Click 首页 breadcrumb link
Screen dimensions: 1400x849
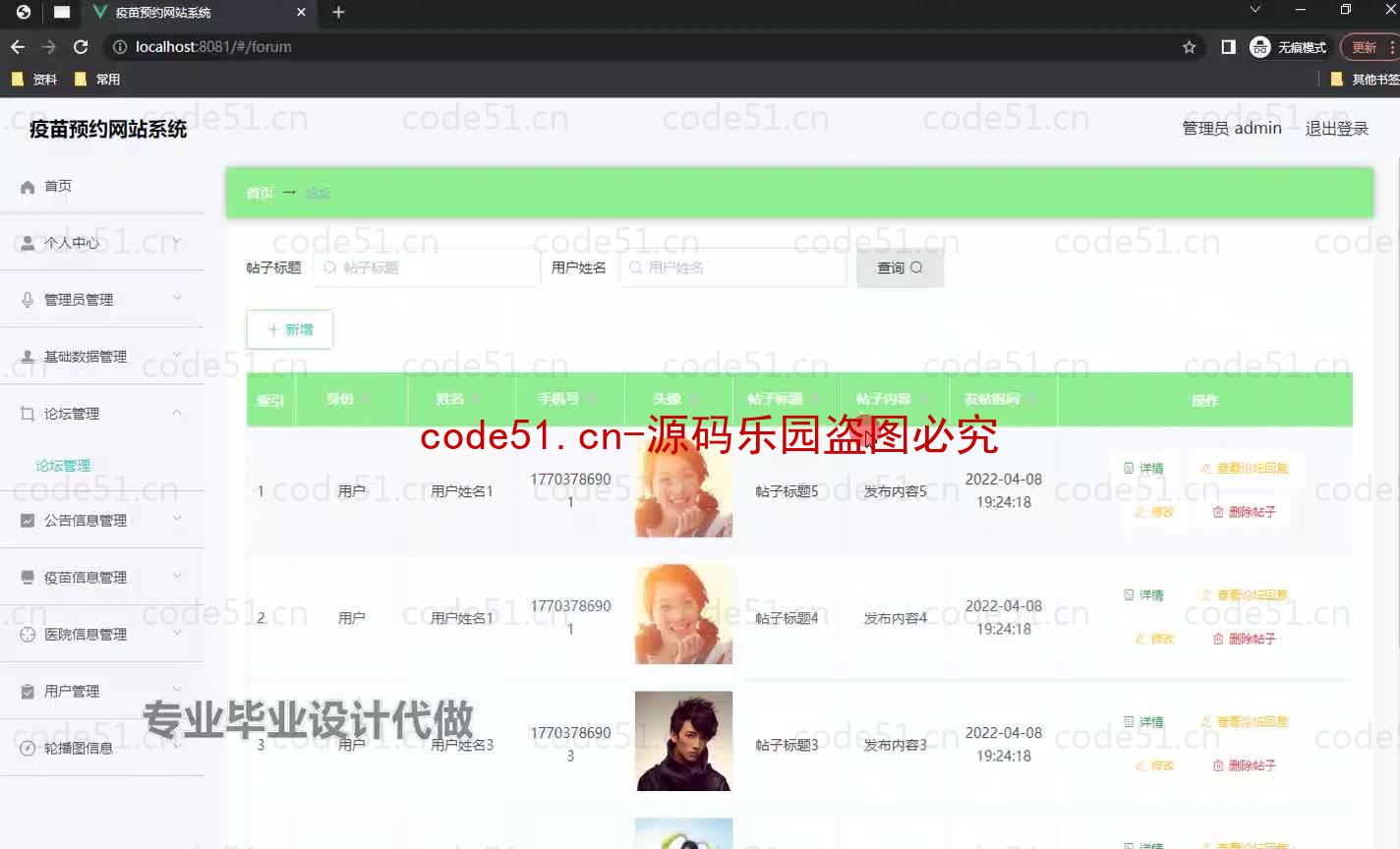[260, 193]
